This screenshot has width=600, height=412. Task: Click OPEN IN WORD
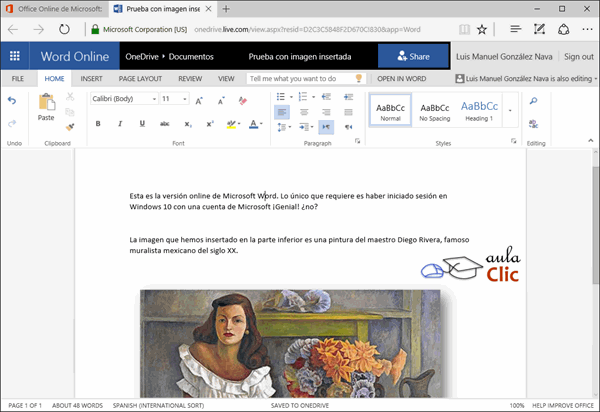point(402,79)
